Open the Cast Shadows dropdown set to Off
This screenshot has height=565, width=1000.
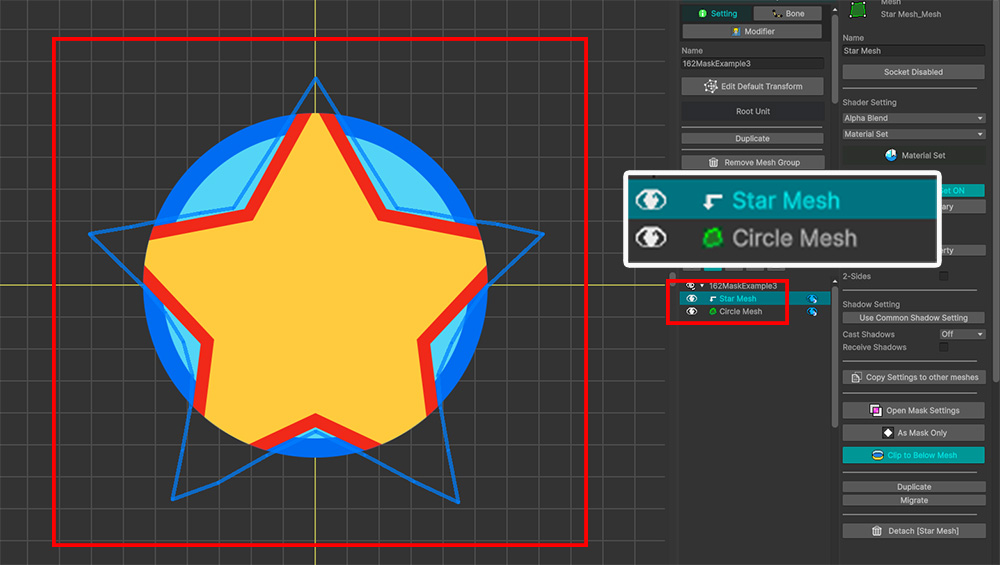click(x=962, y=334)
